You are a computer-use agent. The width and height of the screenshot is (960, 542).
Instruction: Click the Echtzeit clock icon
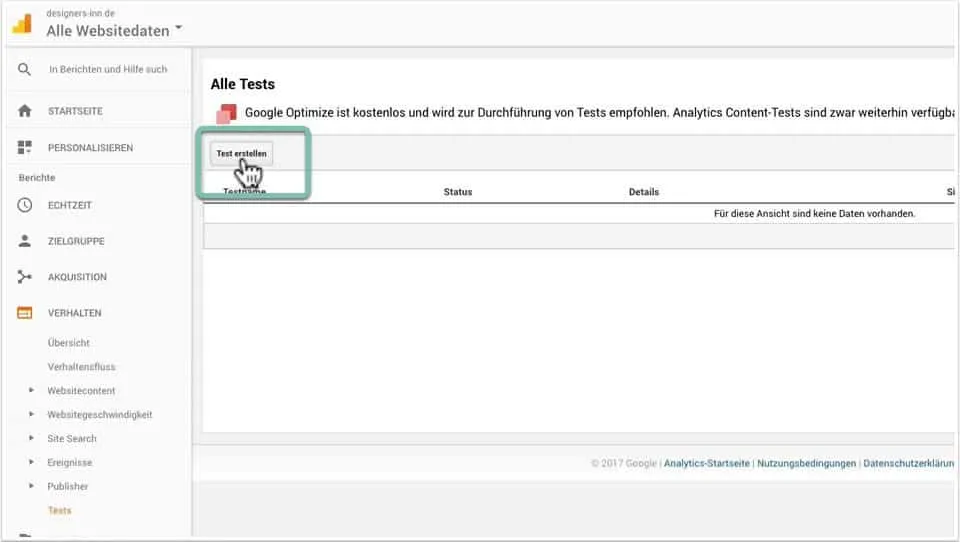tap(25, 205)
